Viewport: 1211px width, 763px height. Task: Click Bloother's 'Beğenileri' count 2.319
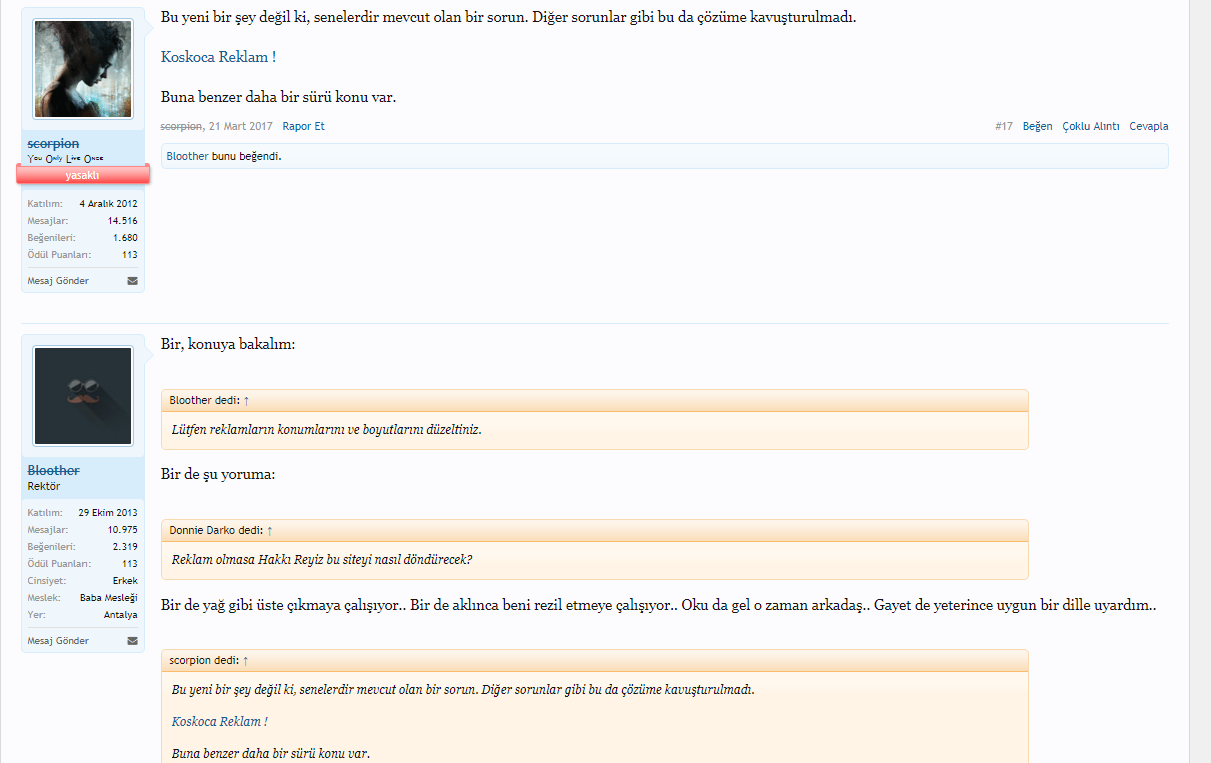click(126, 546)
